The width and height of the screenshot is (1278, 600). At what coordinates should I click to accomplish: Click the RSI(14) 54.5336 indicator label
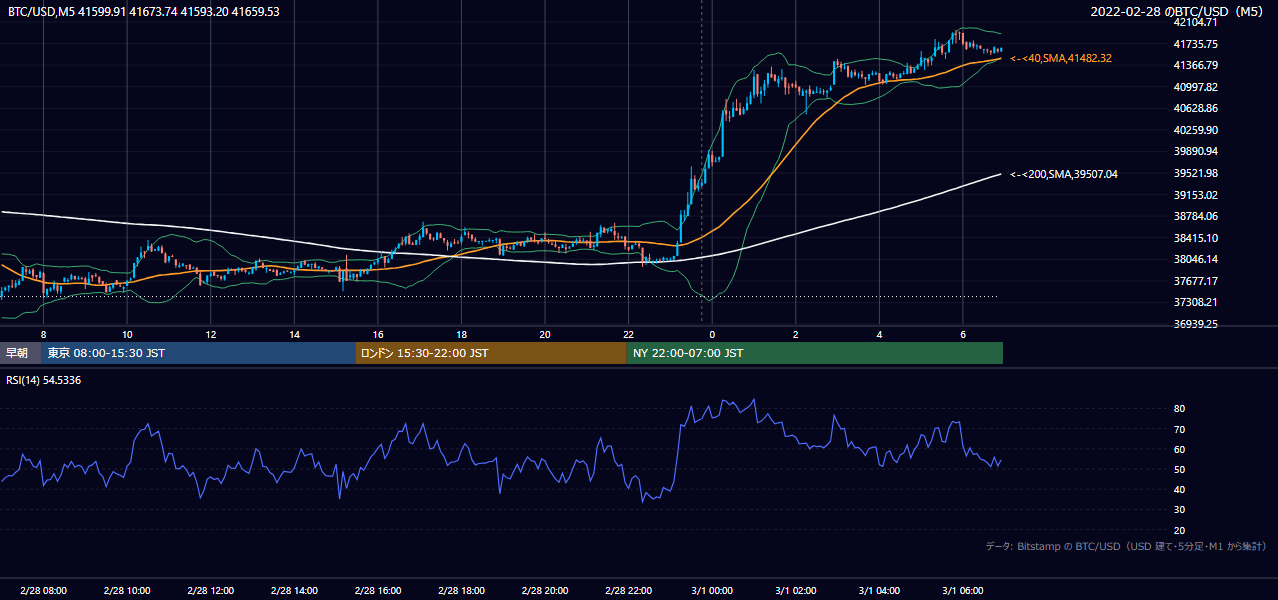(x=44, y=380)
